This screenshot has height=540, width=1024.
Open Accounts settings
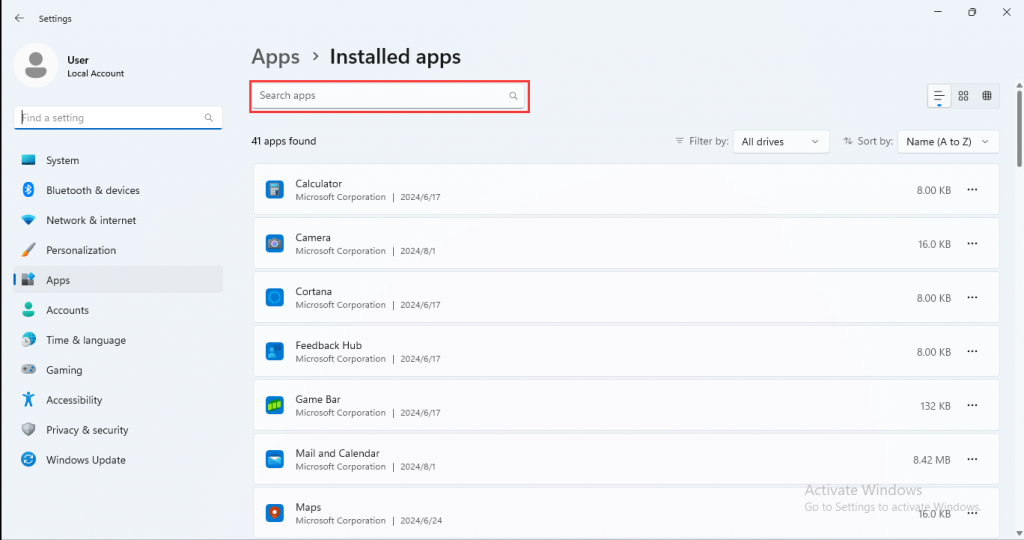coord(118,310)
